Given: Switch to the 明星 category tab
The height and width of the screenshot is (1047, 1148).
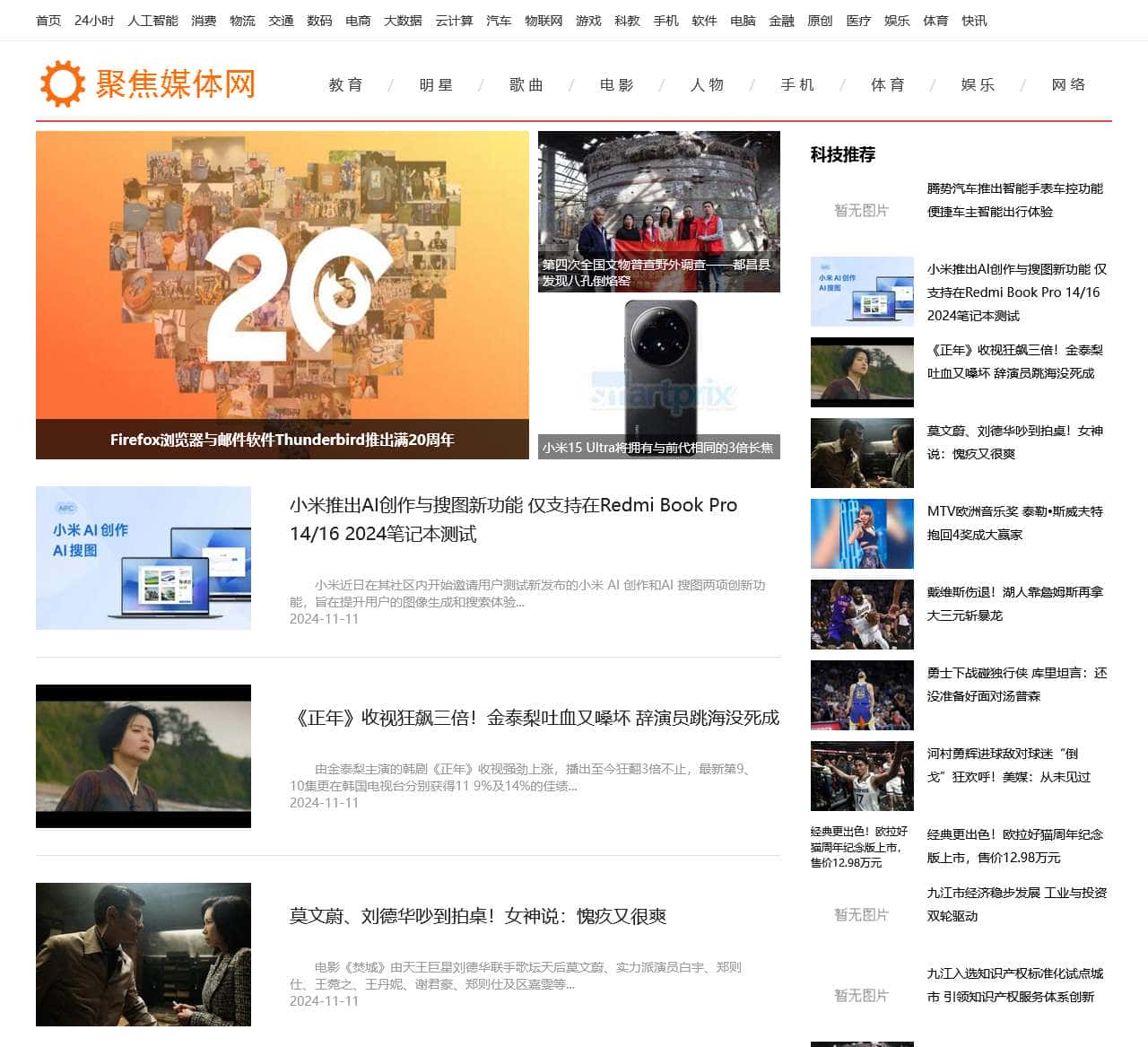Looking at the screenshot, I should coord(437,84).
